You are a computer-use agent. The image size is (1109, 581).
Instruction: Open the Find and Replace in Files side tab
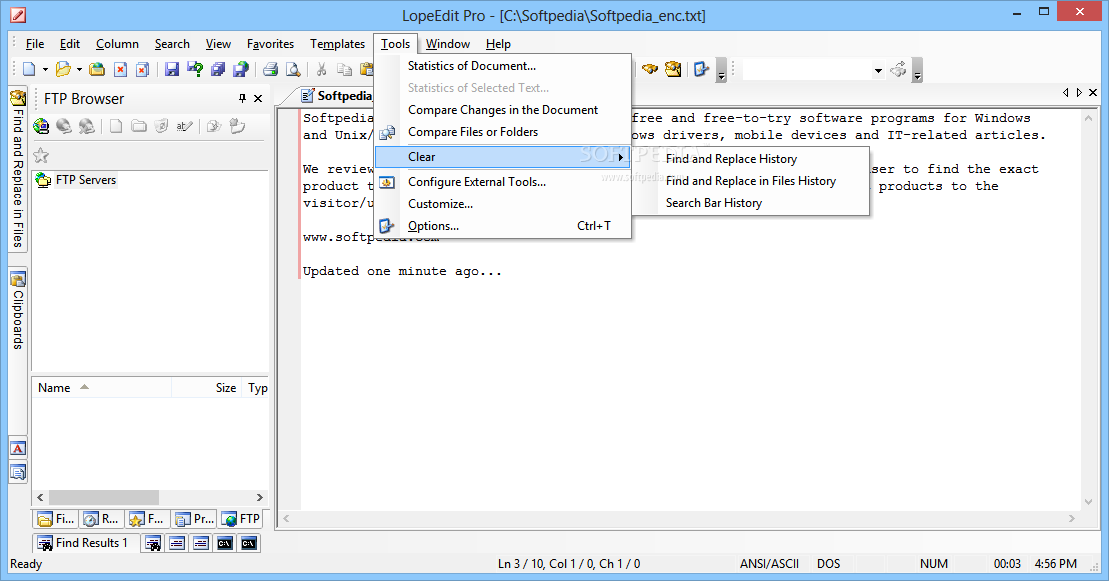tap(18, 168)
